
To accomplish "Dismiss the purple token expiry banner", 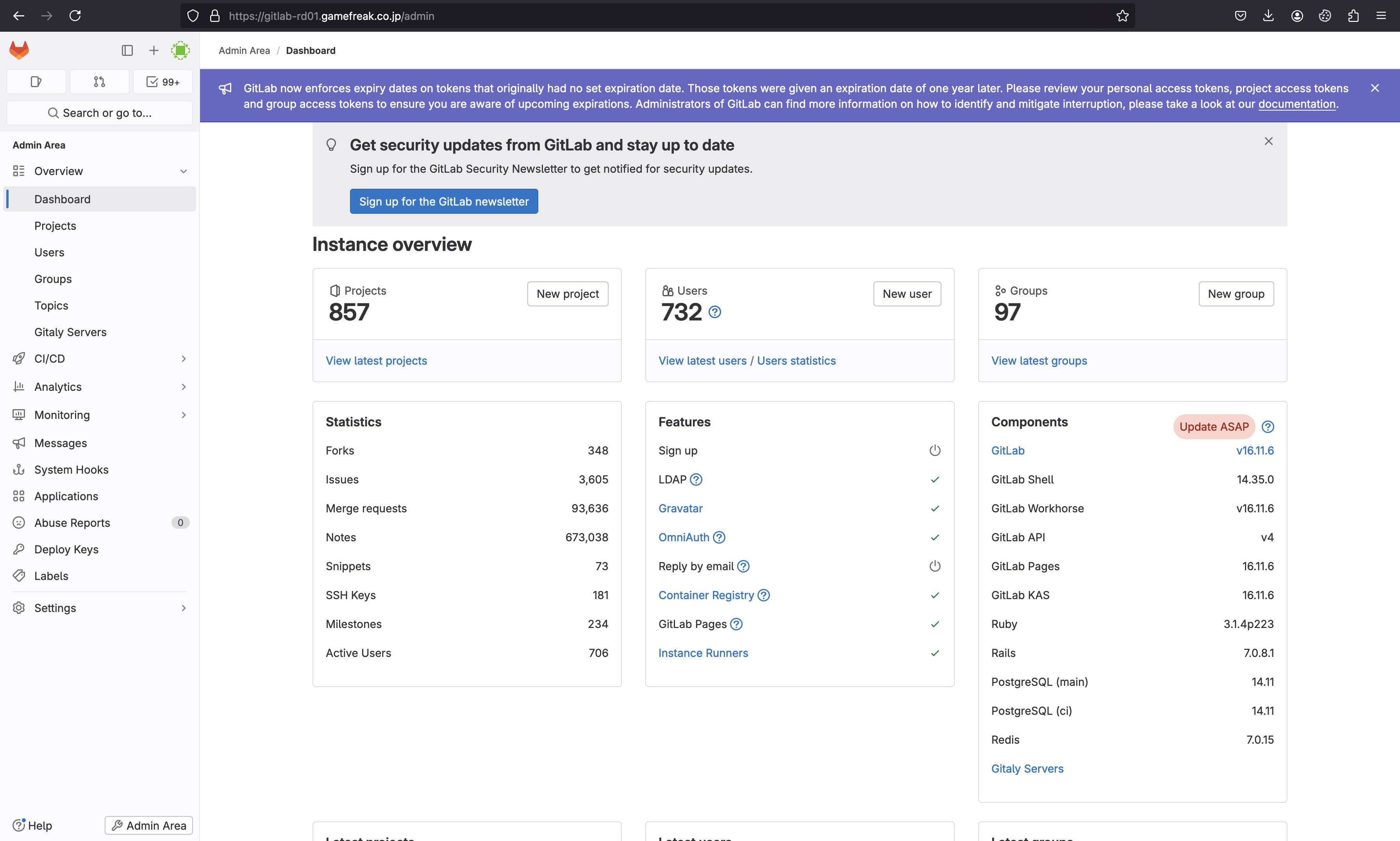I will [x=1375, y=88].
